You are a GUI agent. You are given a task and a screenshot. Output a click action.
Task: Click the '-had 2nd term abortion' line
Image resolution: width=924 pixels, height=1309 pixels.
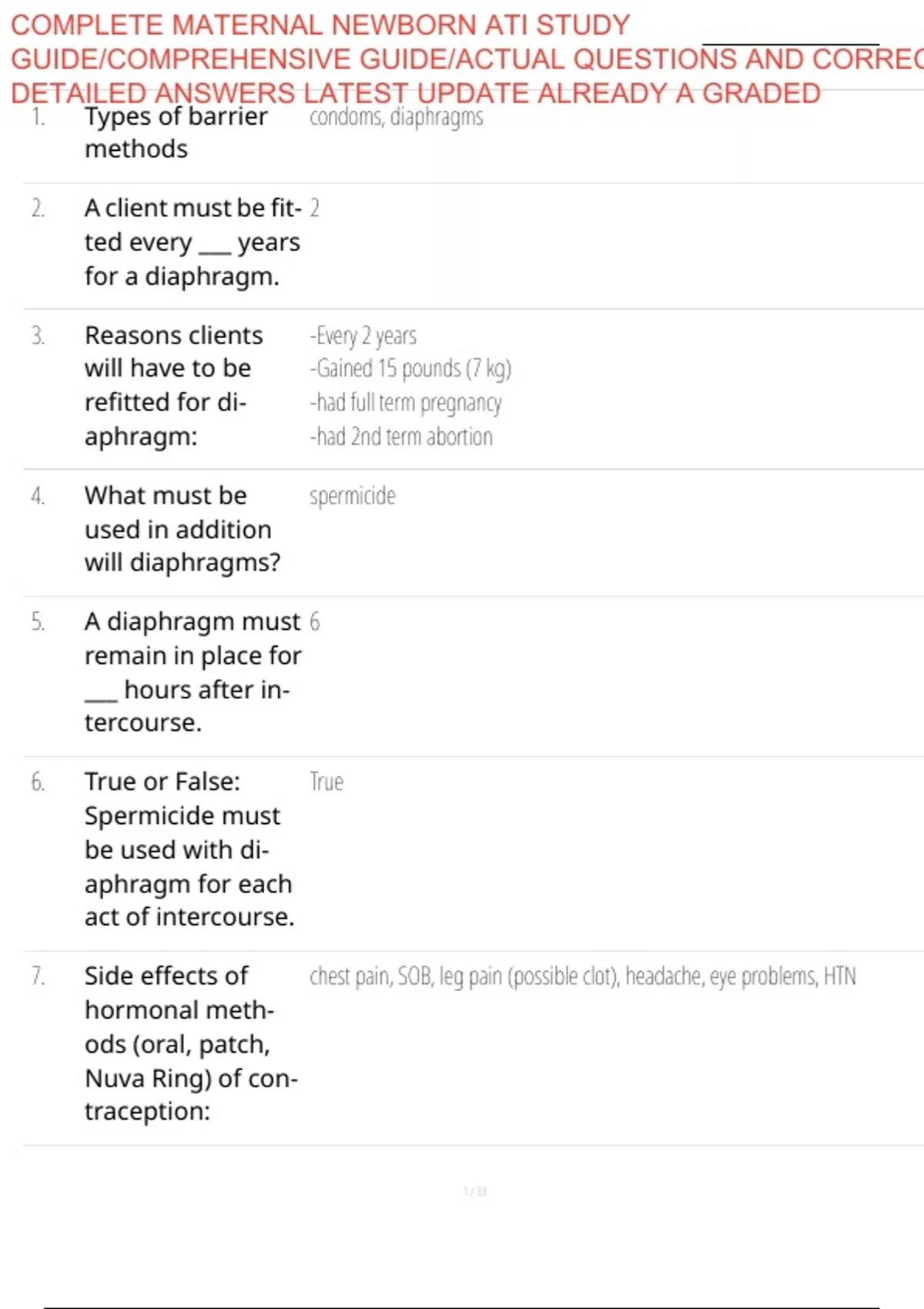(401, 437)
